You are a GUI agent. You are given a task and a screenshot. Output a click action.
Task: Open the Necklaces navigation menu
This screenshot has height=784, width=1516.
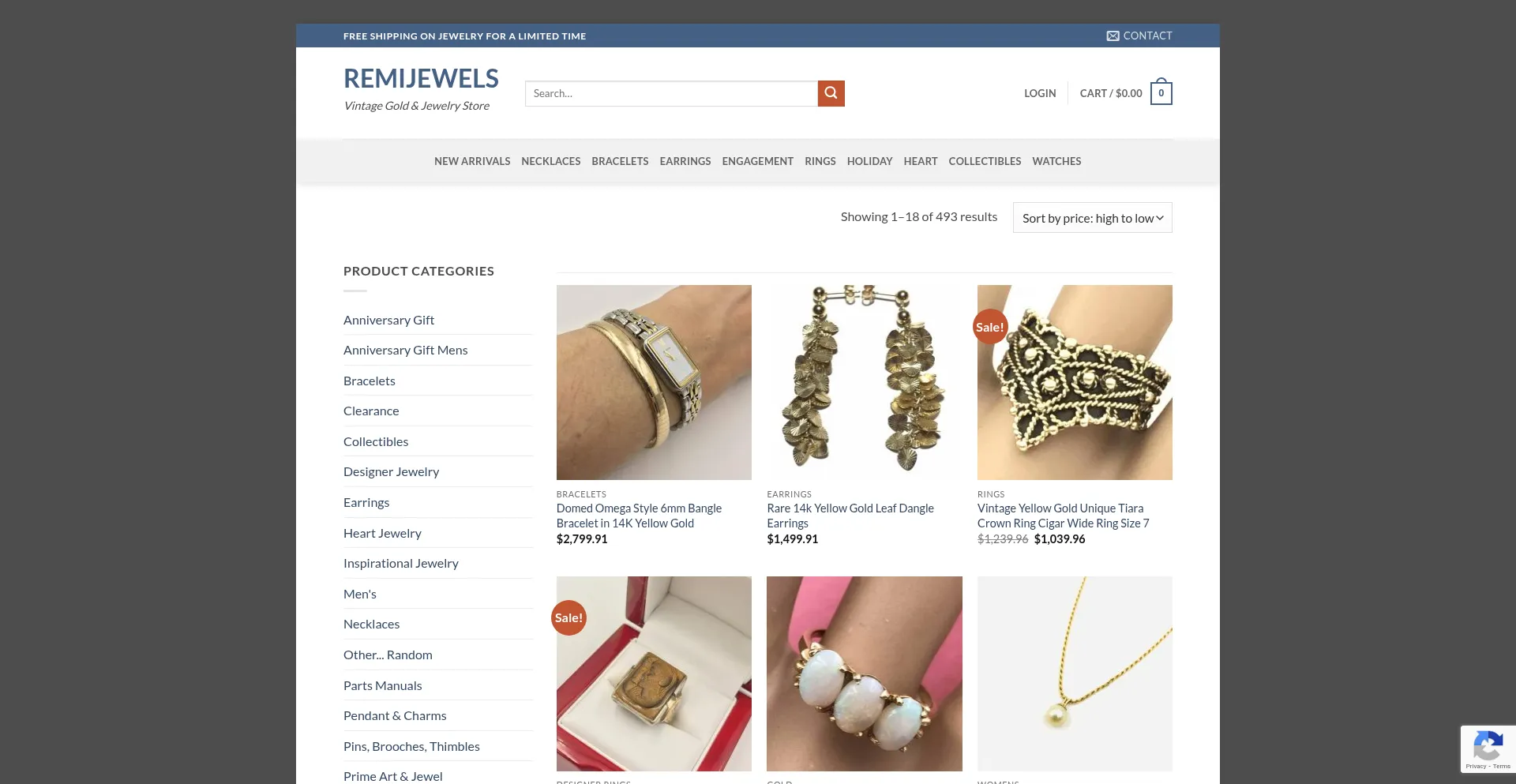tap(550, 161)
